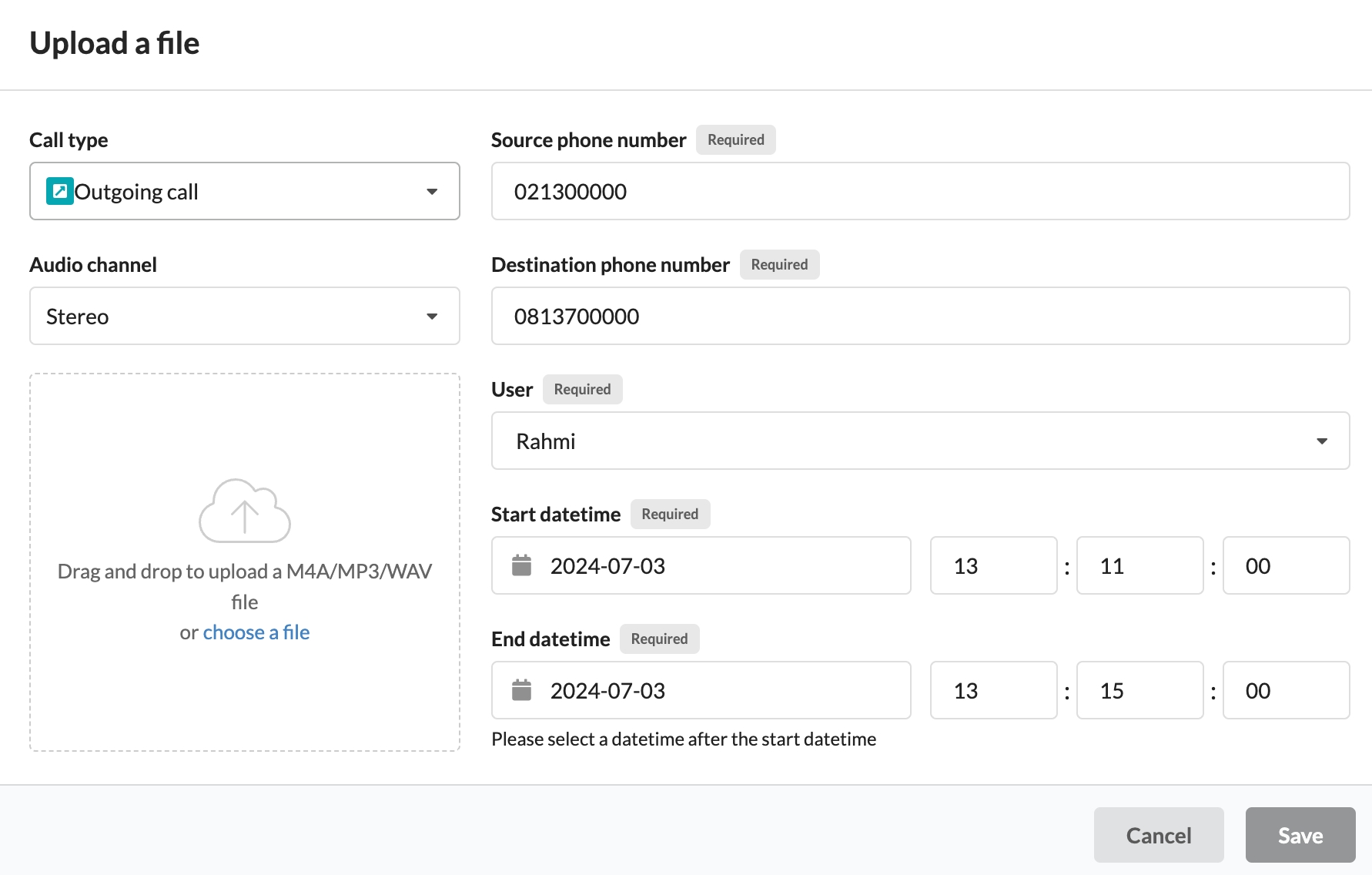Edit the Start datetime seconds field

point(1286,565)
